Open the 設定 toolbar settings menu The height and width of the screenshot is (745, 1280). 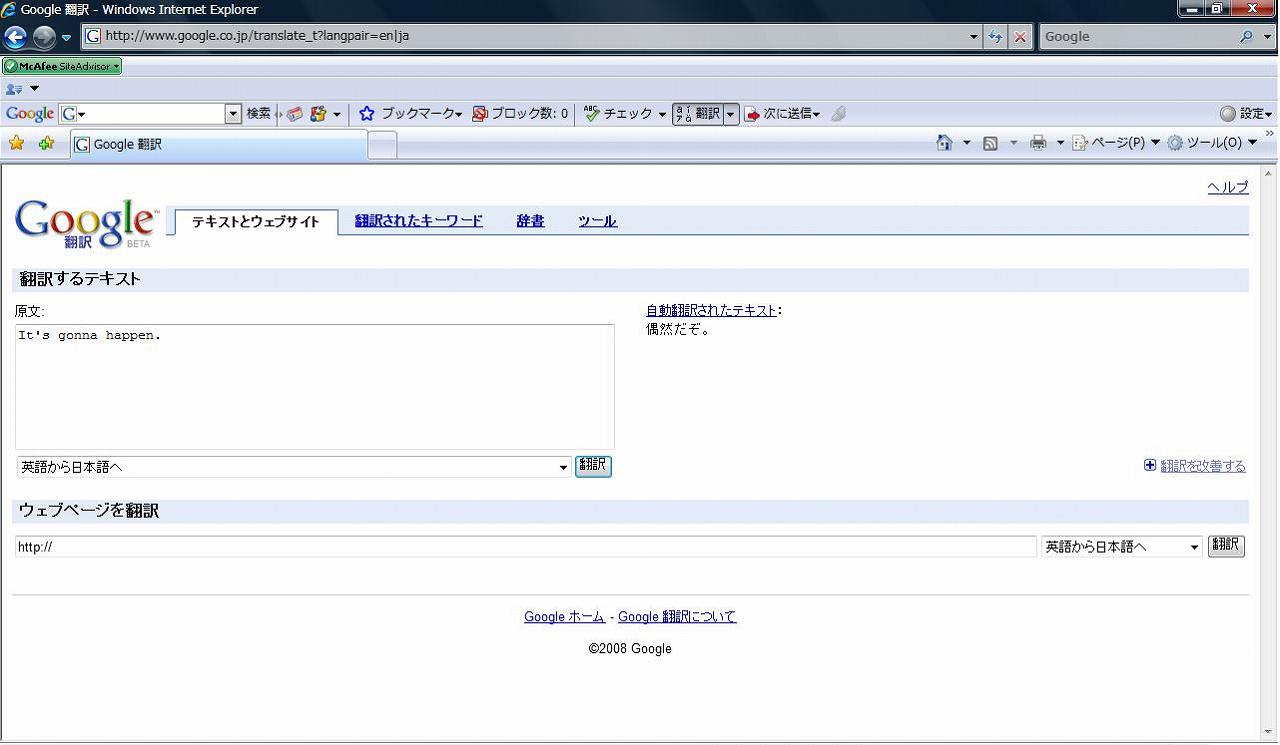1247,114
